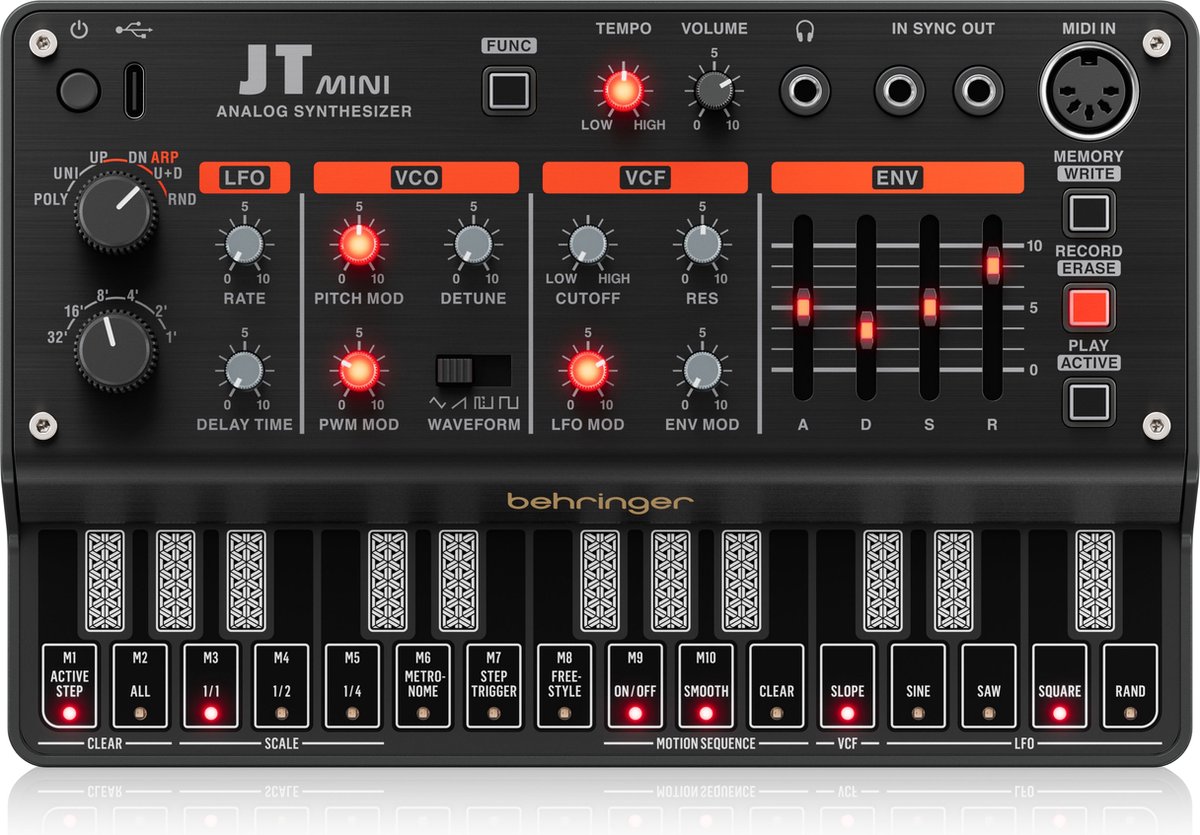Click the glowing PITCH MOD knob
The image size is (1200, 835).
pyautogui.click(x=359, y=244)
